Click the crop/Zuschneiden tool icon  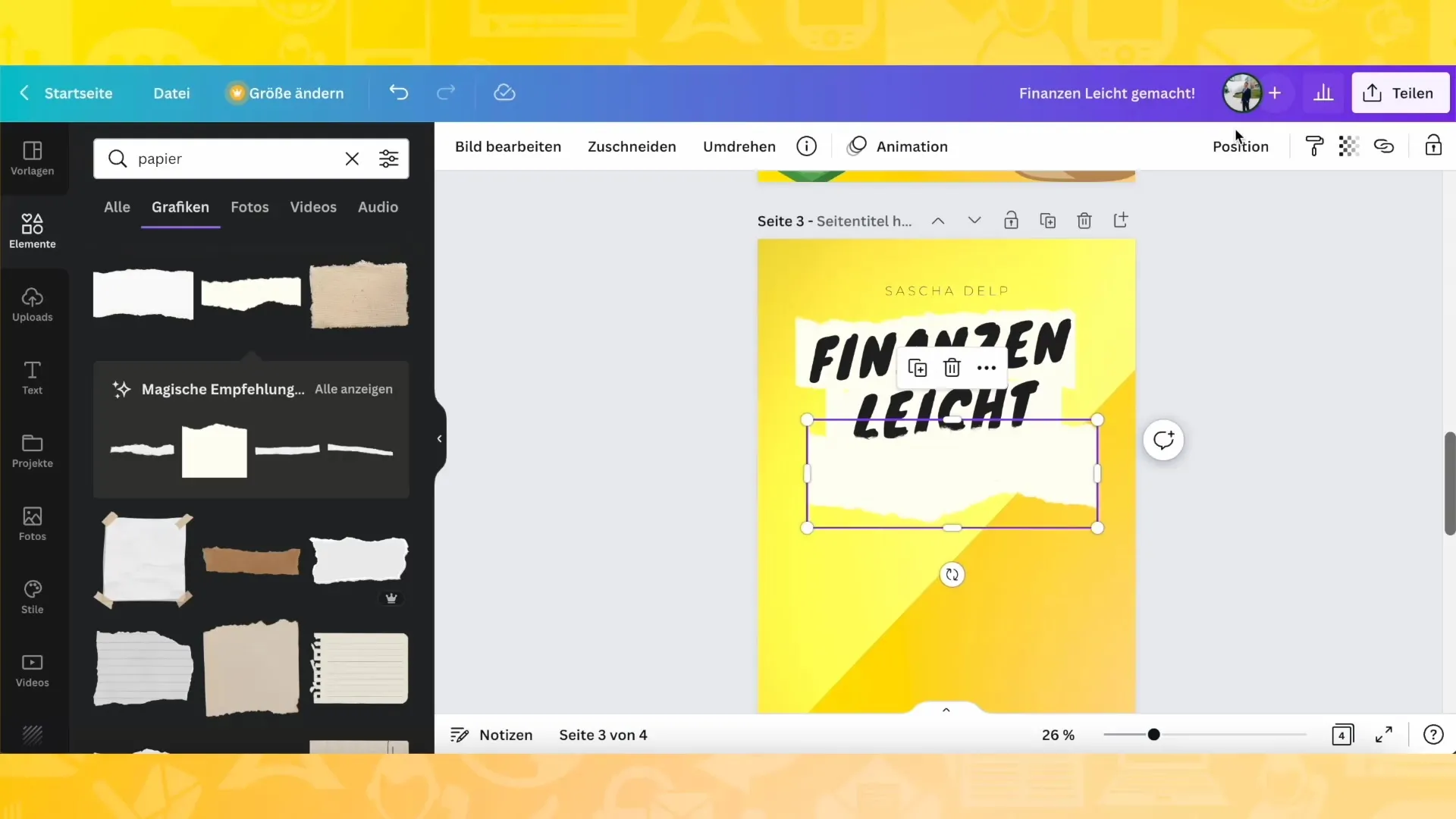631,146
